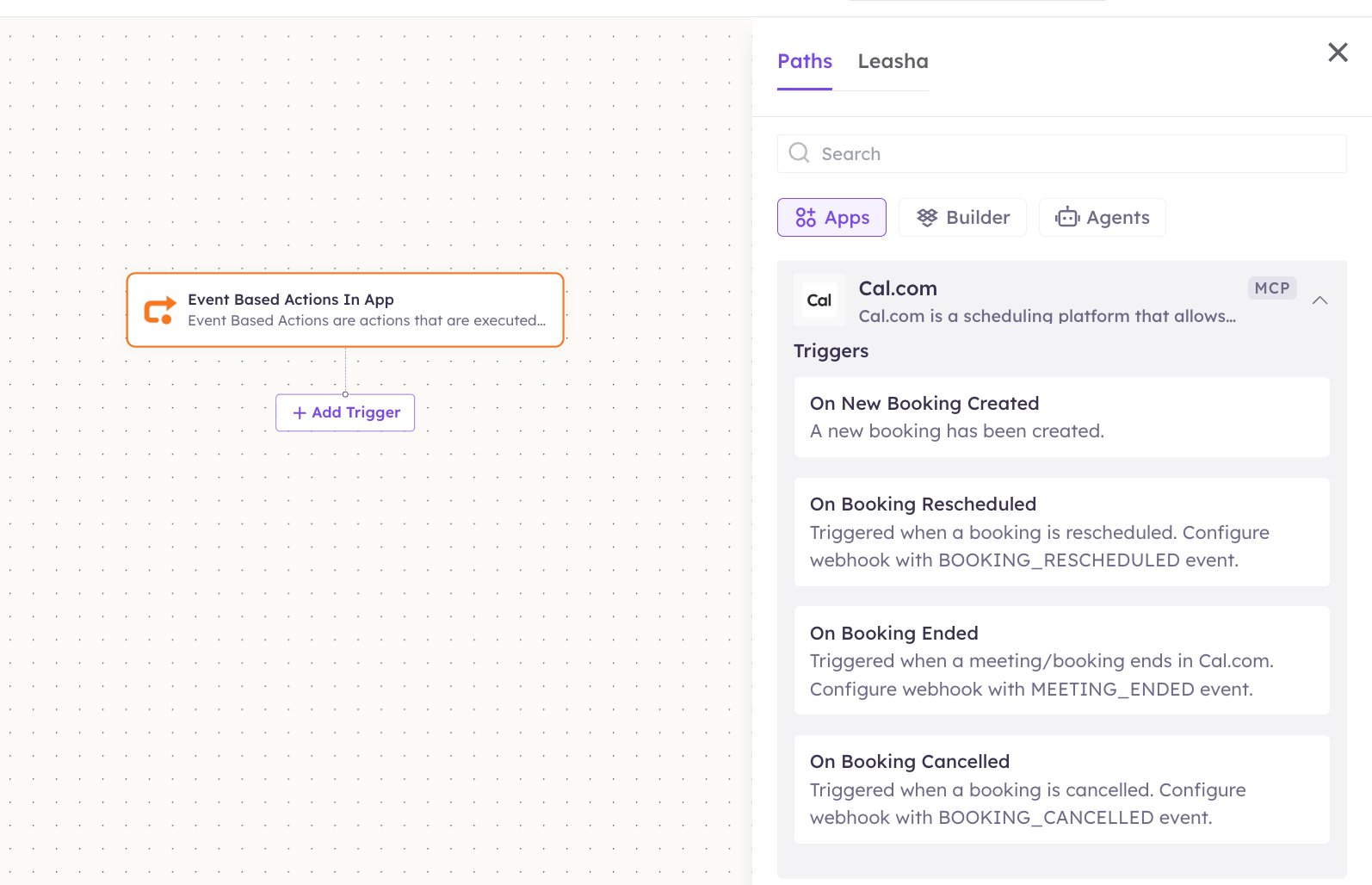Close the side panel with the X
This screenshot has width=1372, height=885.
tap(1338, 53)
